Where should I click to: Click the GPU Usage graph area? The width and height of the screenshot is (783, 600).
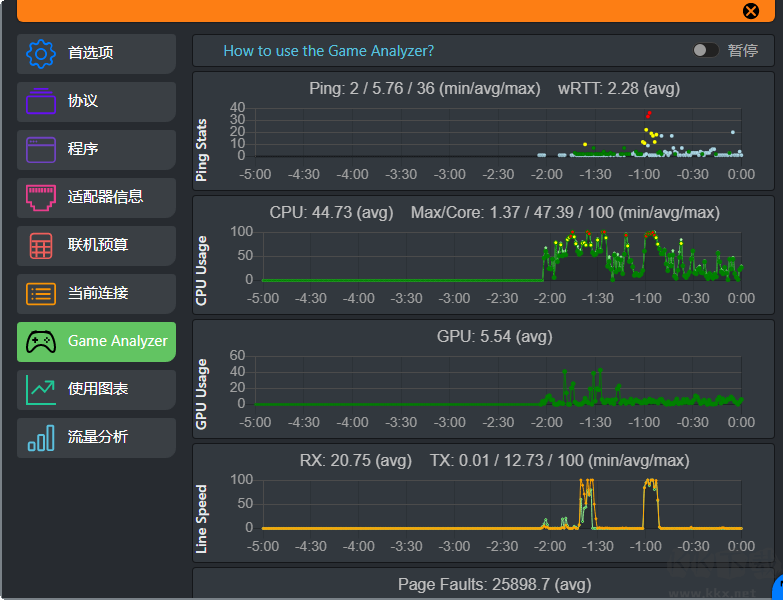coord(498,380)
